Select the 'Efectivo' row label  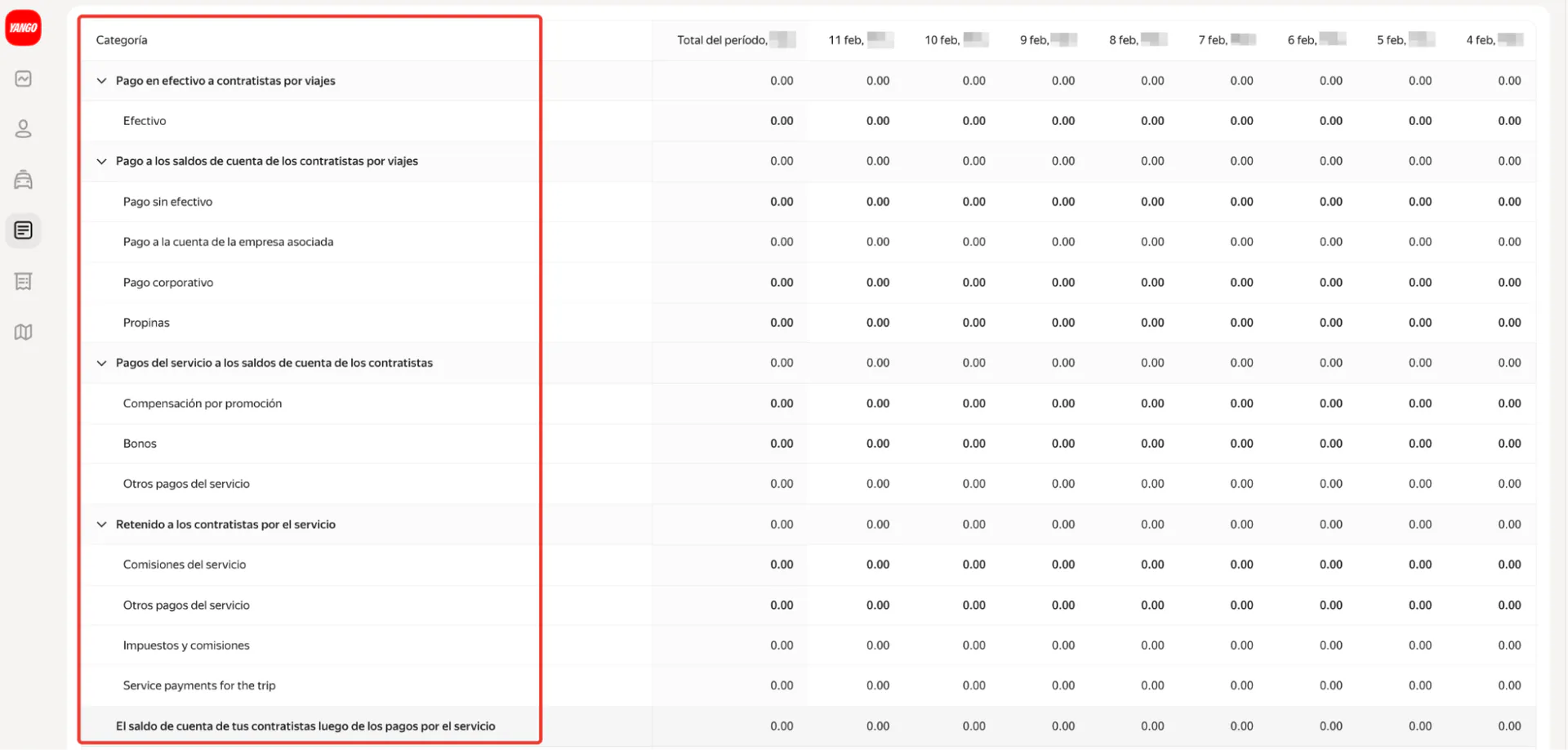pos(145,121)
